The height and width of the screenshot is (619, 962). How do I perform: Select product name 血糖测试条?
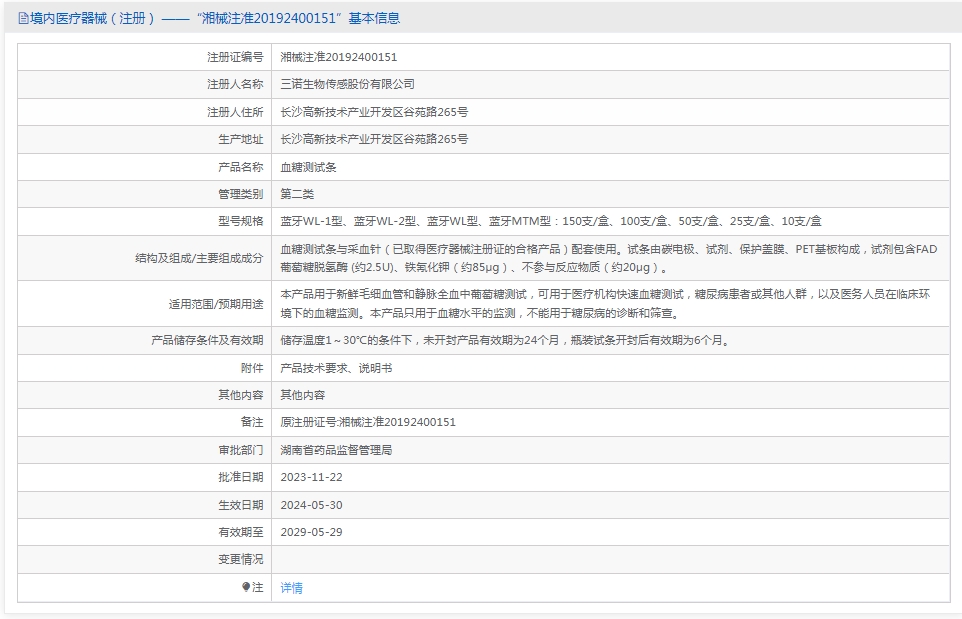click(308, 167)
